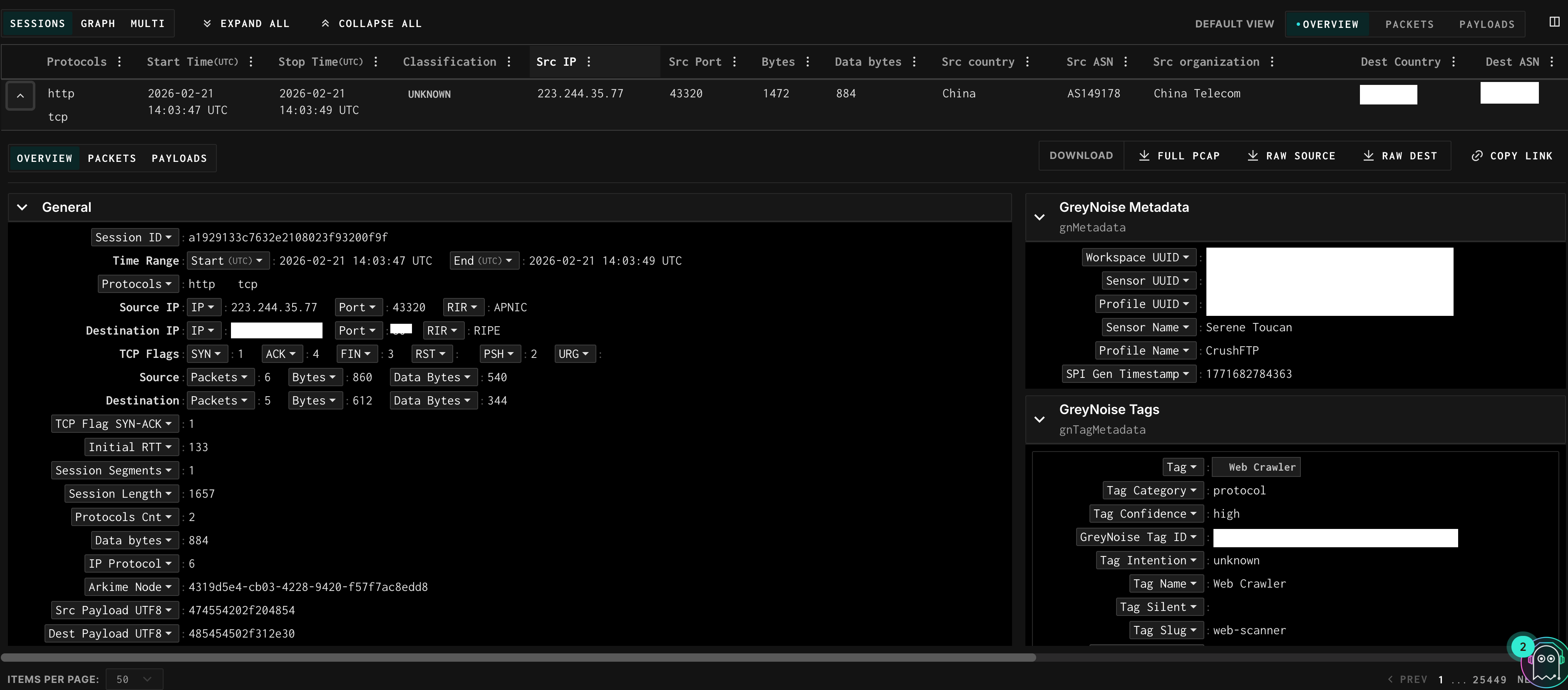This screenshot has width=1568, height=690.
Task: Click the Bytes column three-dot menu
Action: coord(808,62)
